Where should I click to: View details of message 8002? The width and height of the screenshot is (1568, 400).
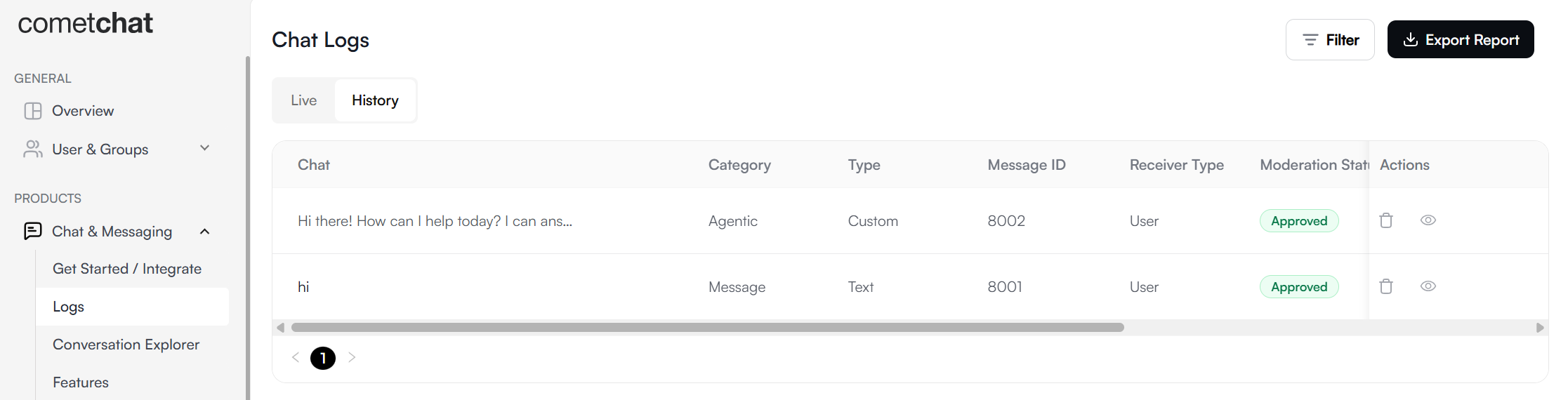click(x=1428, y=220)
